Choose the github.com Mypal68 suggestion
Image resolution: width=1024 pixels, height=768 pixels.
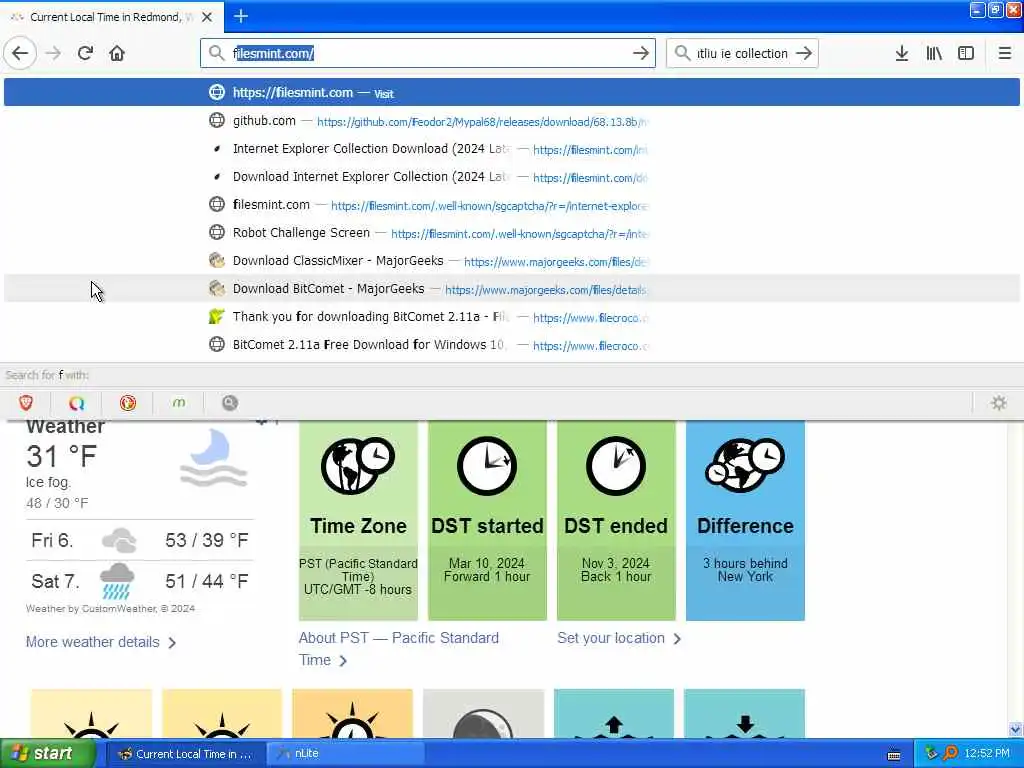coord(511,121)
